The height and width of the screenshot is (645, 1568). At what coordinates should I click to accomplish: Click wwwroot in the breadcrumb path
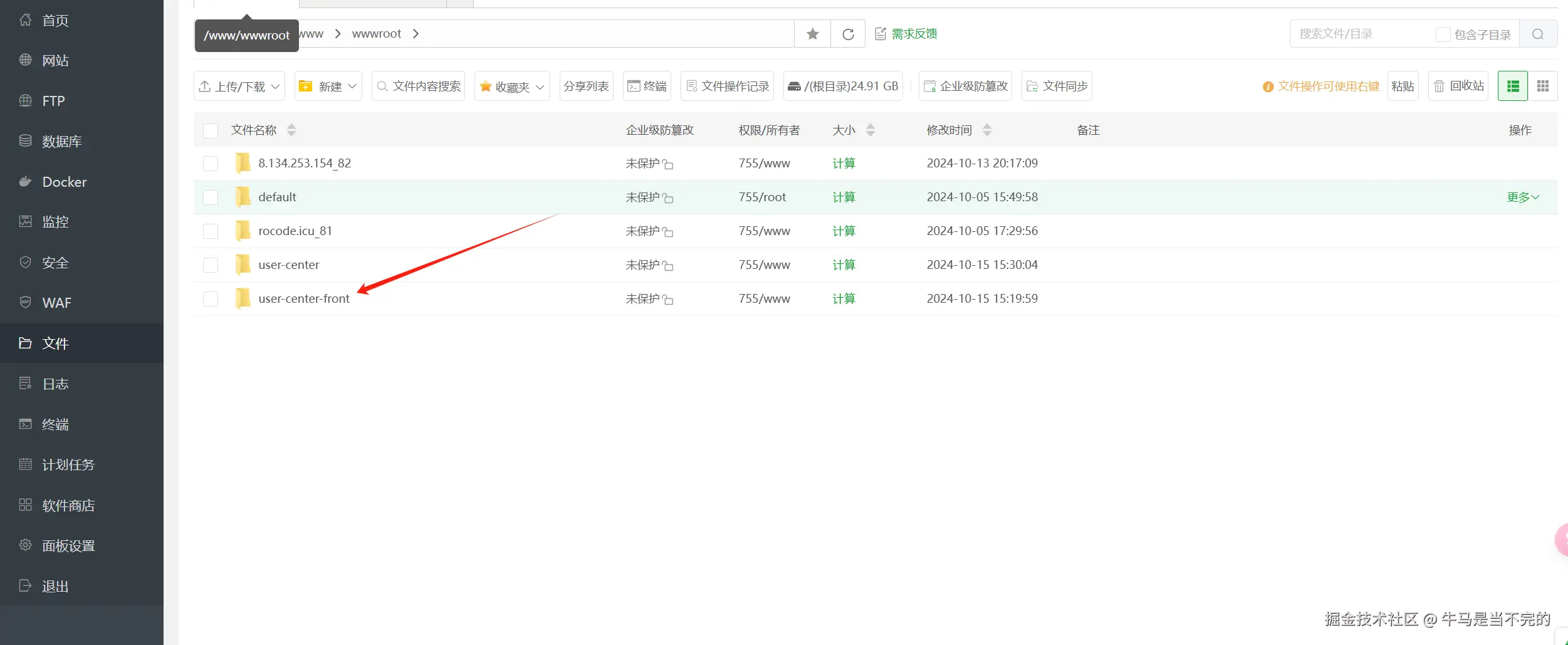[x=376, y=34]
